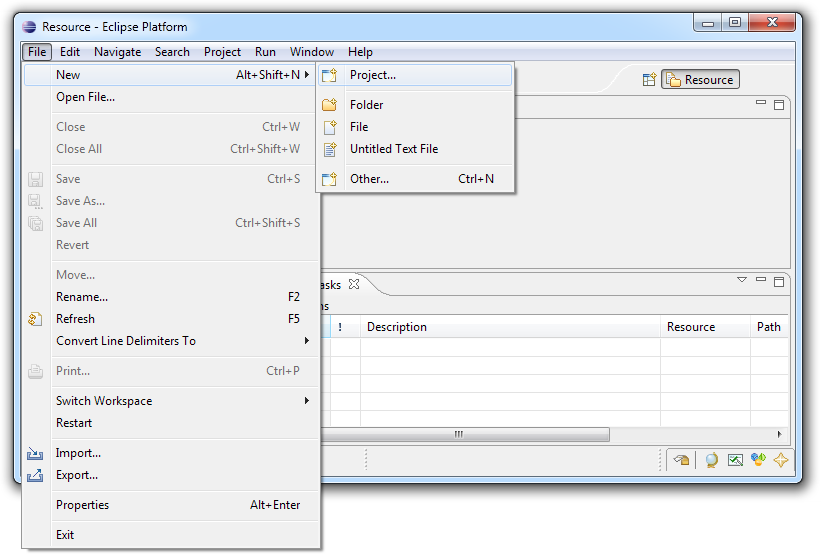Minimize the upper editor area
The height and width of the screenshot is (554, 821).
tap(761, 103)
